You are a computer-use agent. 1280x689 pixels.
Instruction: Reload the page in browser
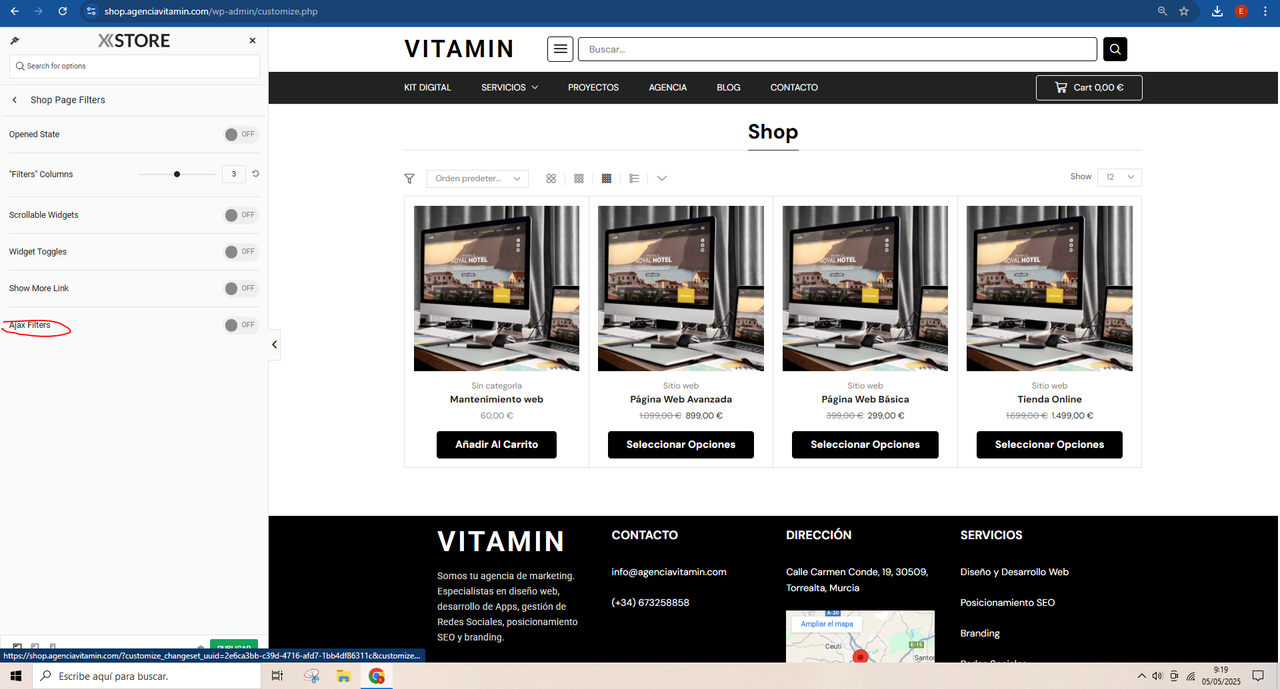click(x=63, y=11)
